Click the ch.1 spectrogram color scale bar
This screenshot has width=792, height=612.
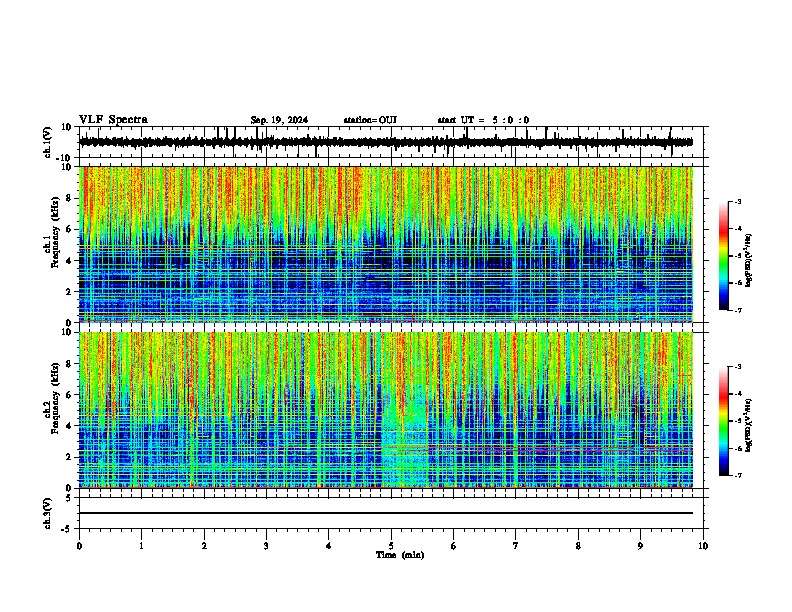[724, 256]
